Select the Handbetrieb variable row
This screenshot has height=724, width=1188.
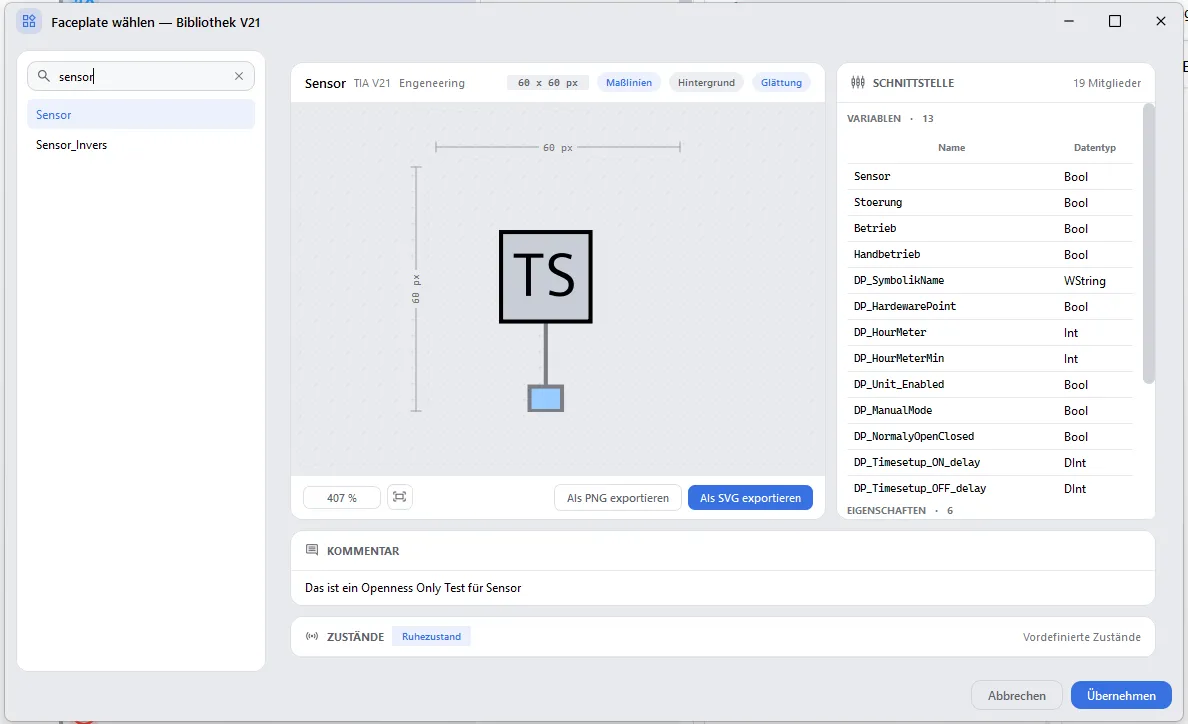coord(989,254)
